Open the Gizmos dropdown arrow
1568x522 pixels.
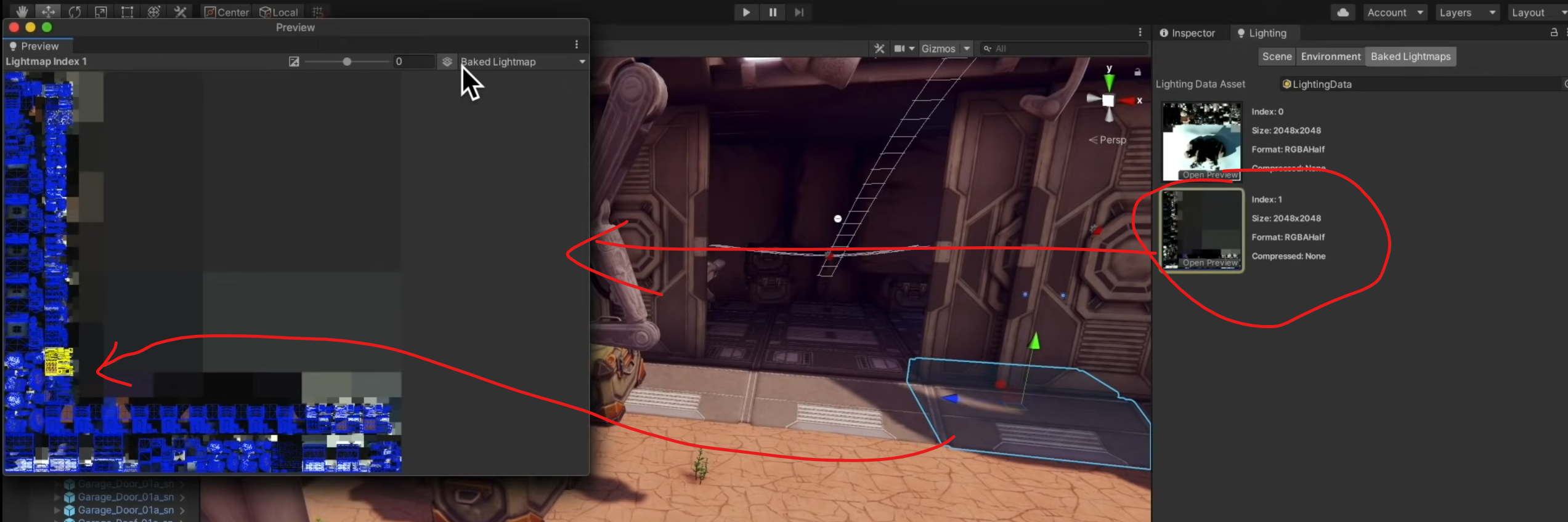[967, 49]
